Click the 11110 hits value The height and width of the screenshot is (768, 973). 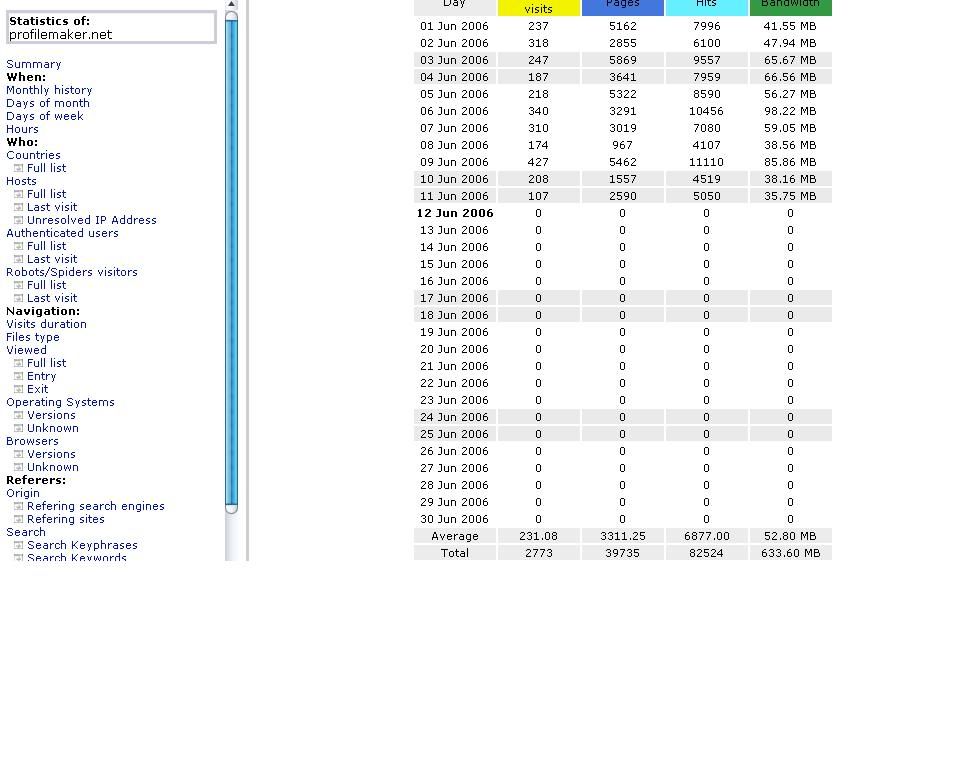pyautogui.click(x=706, y=163)
